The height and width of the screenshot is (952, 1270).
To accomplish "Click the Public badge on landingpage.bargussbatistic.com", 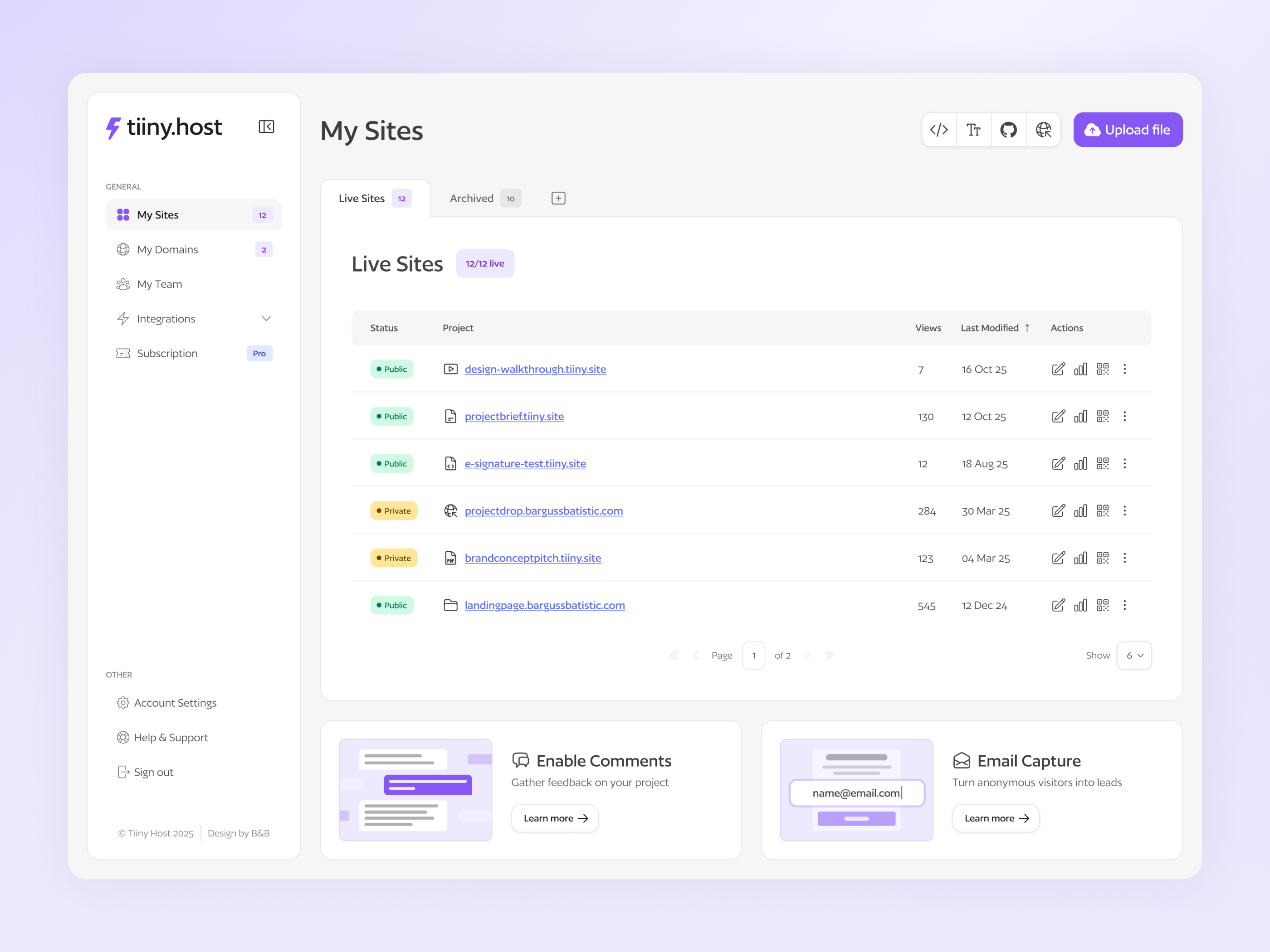I will coord(391,605).
